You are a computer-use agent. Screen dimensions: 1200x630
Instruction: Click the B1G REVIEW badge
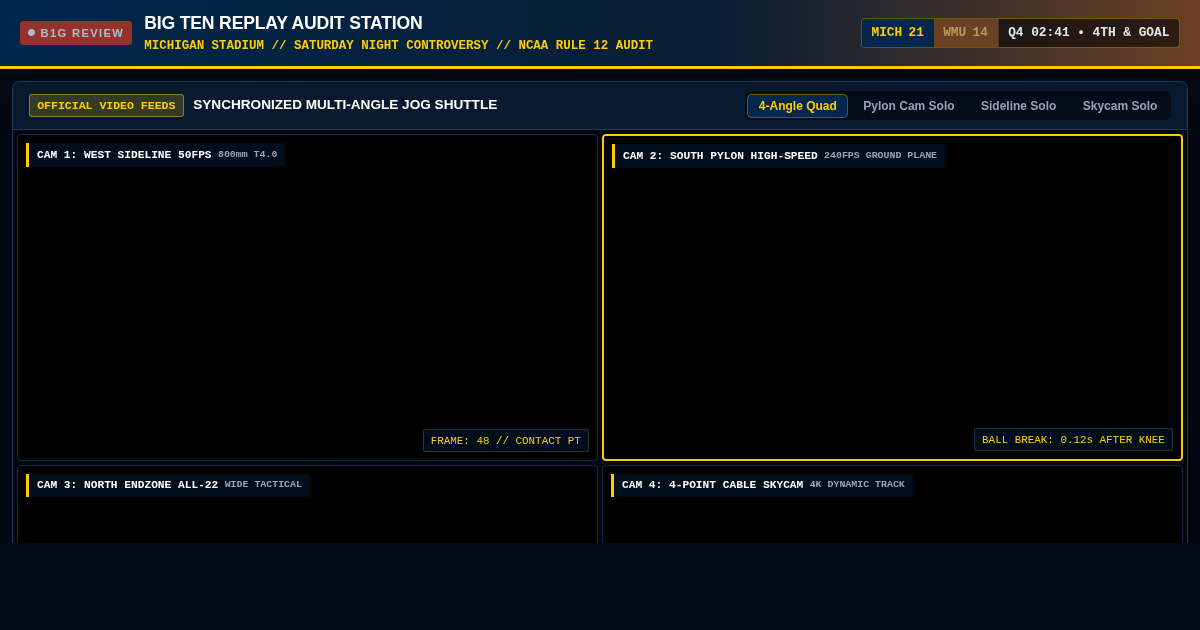tap(76, 33)
